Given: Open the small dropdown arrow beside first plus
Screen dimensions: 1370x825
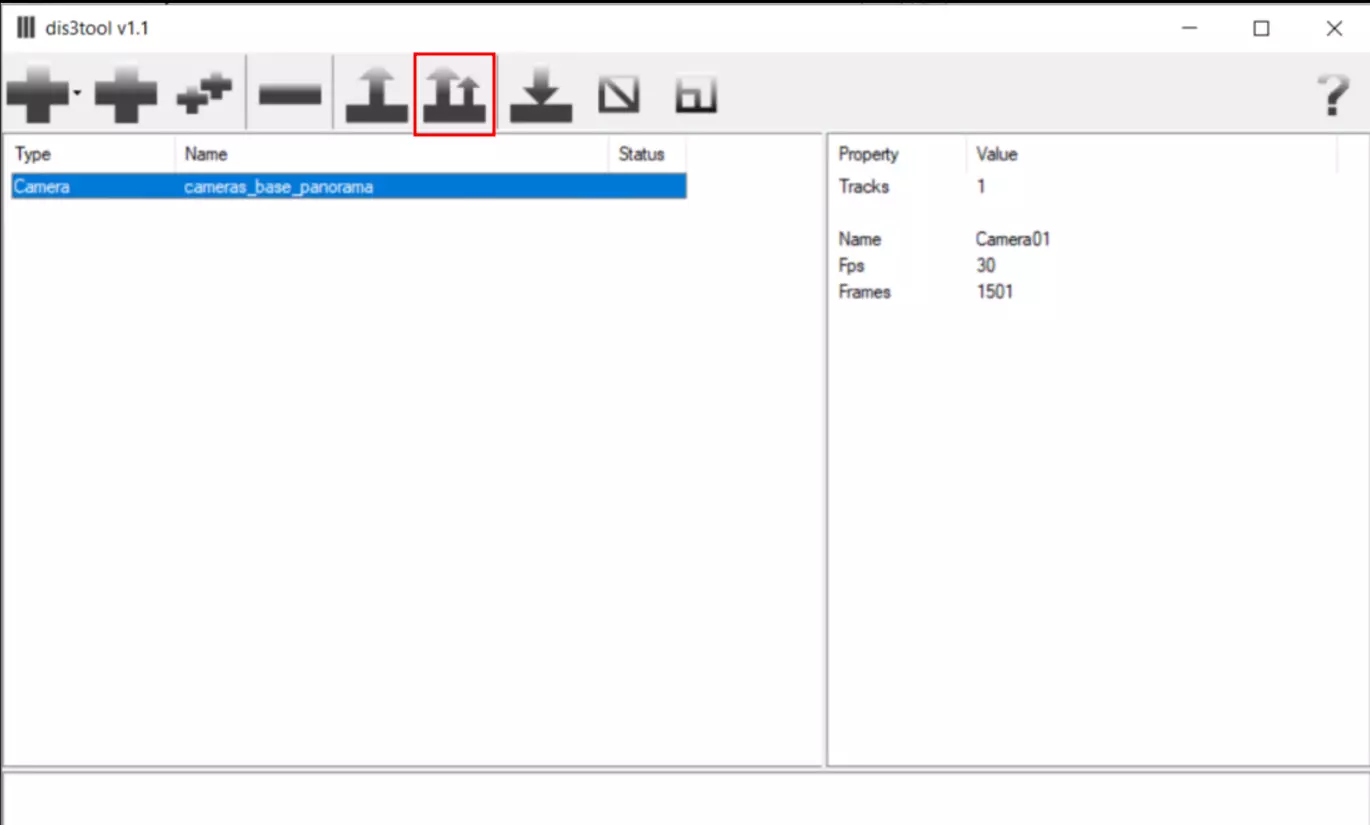Looking at the screenshot, I should click(77, 95).
